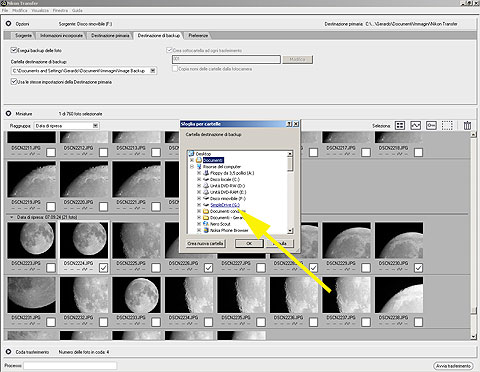This screenshot has width=480, height=372.
Task: Toggle Usa le stesse impostazioni della Destinazione primaria
Action: pyautogui.click(x=14, y=82)
